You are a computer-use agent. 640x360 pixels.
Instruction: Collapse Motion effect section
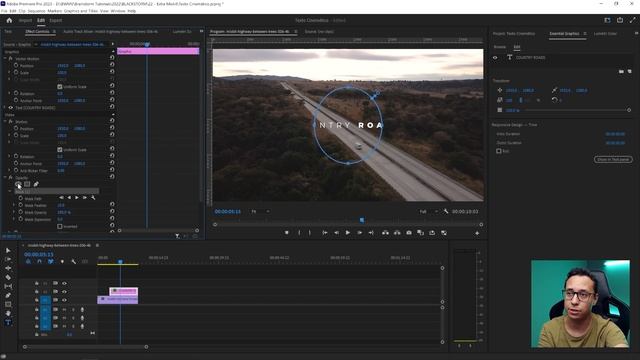(x=5, y=122)
